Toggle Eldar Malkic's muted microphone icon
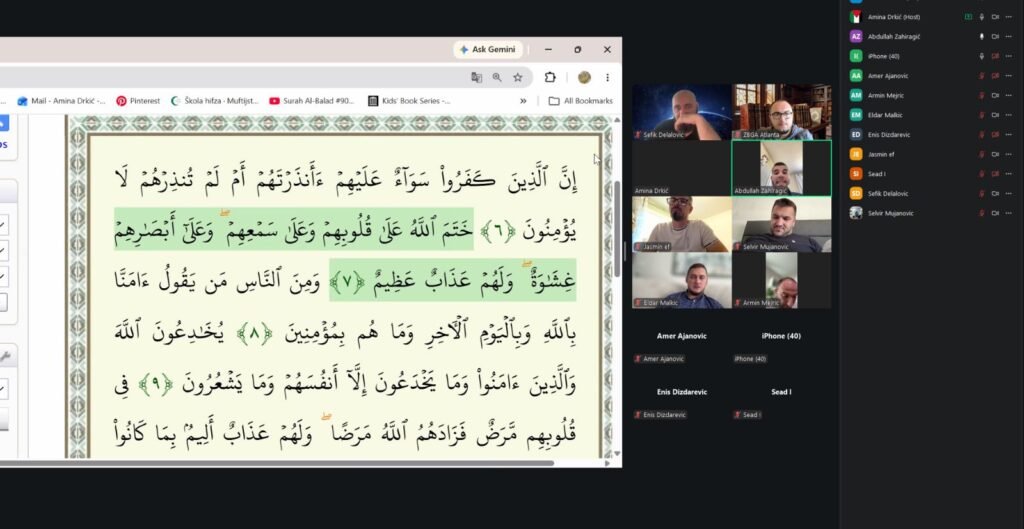 (x=982, y=115)
